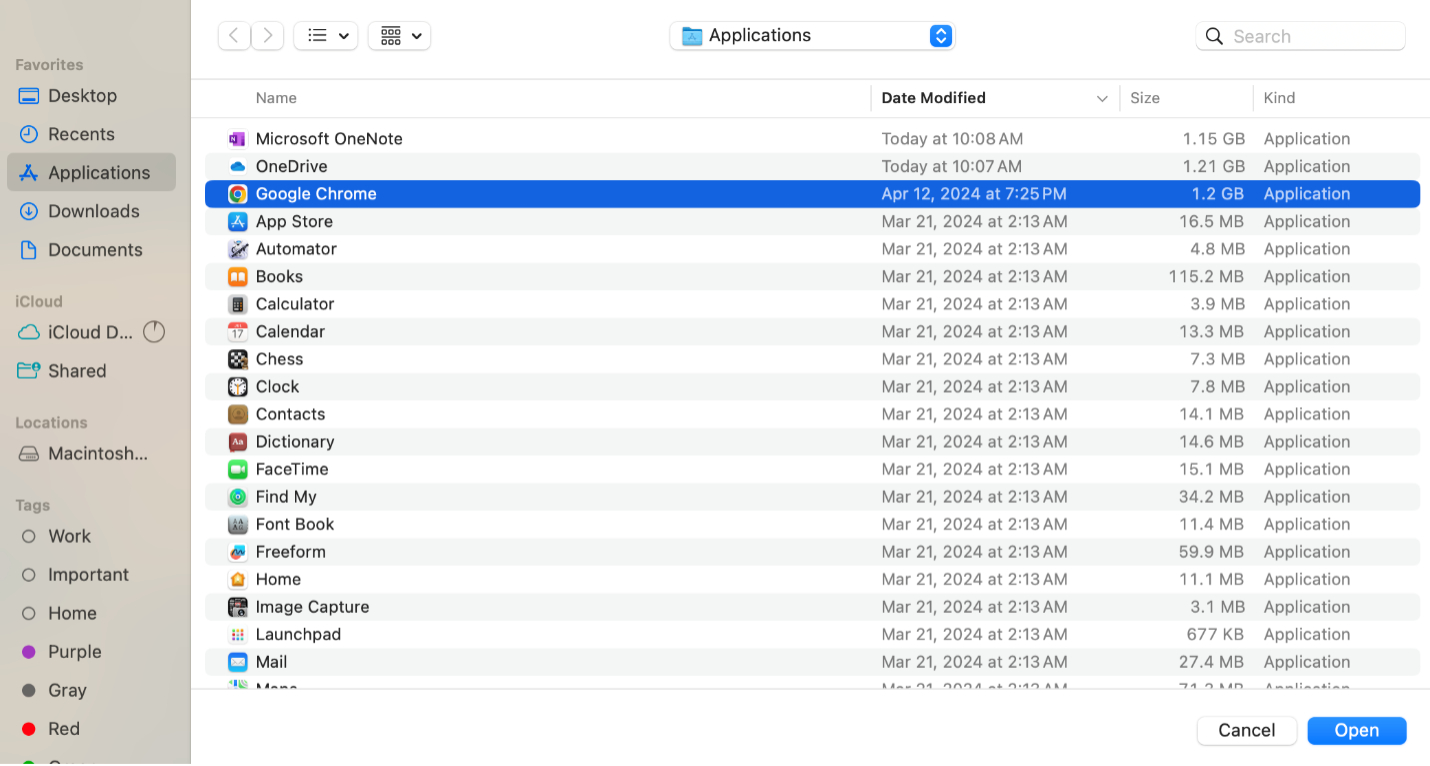Click the App Store icon in list

[x=237, y=222]
